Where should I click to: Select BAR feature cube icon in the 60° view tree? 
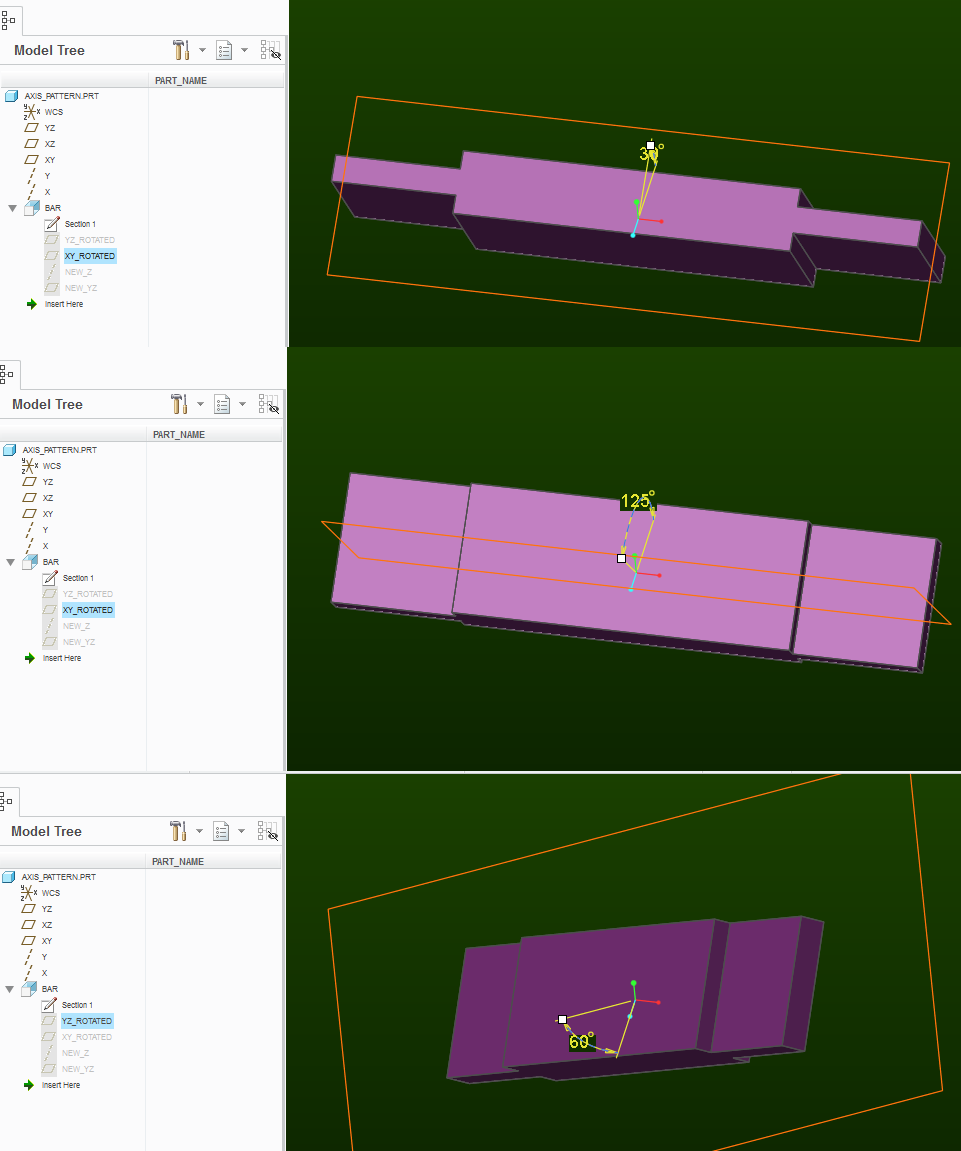pyautogui.click(x=29, y=990)
